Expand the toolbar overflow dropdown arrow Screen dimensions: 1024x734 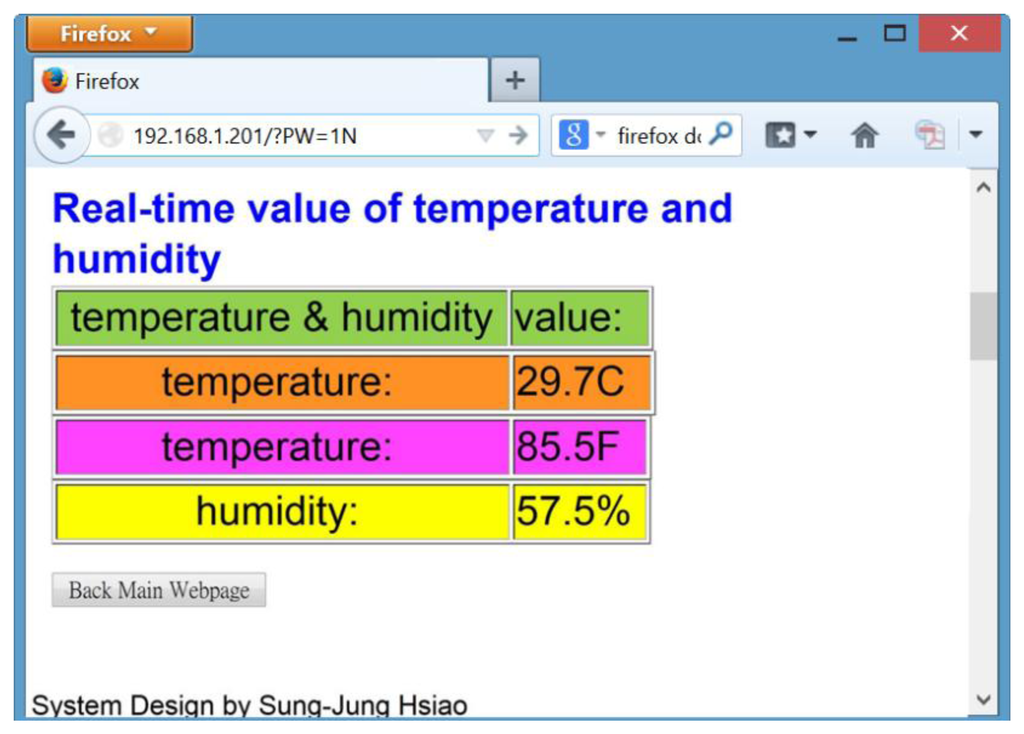click(x=976, y=135)
